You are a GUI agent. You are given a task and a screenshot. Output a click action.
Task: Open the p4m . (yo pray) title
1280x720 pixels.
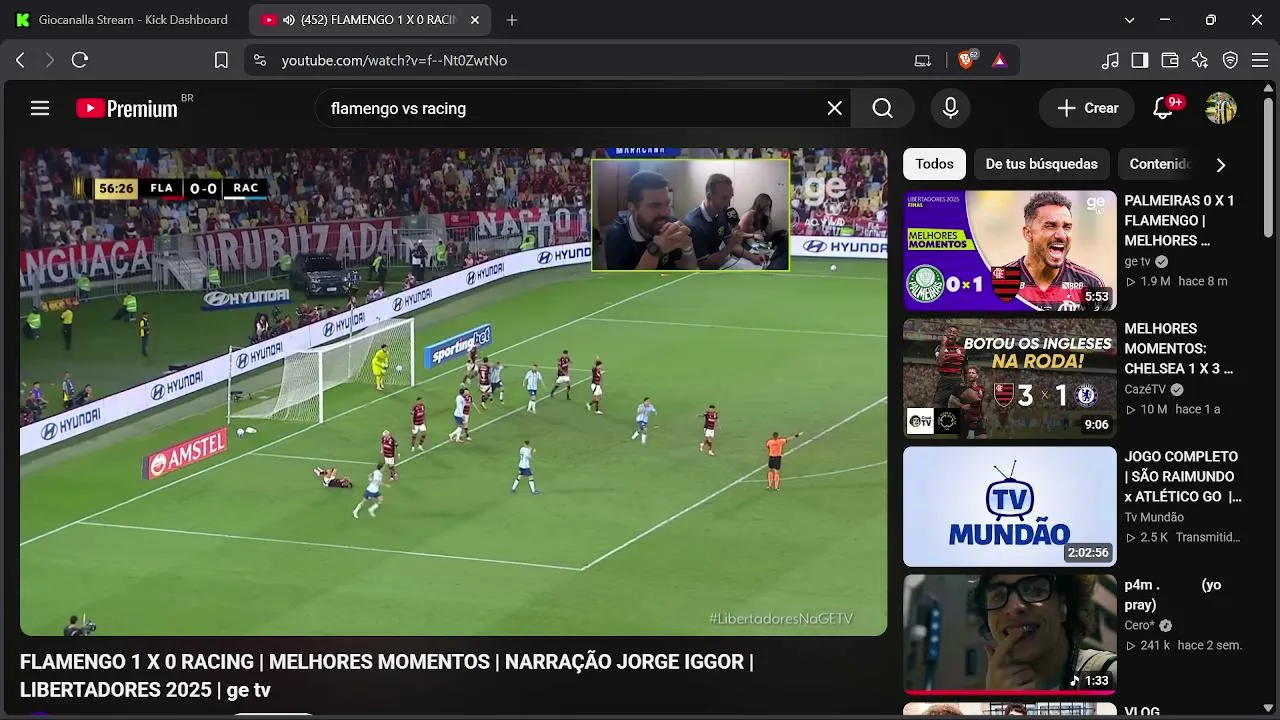coord(1172,595)
